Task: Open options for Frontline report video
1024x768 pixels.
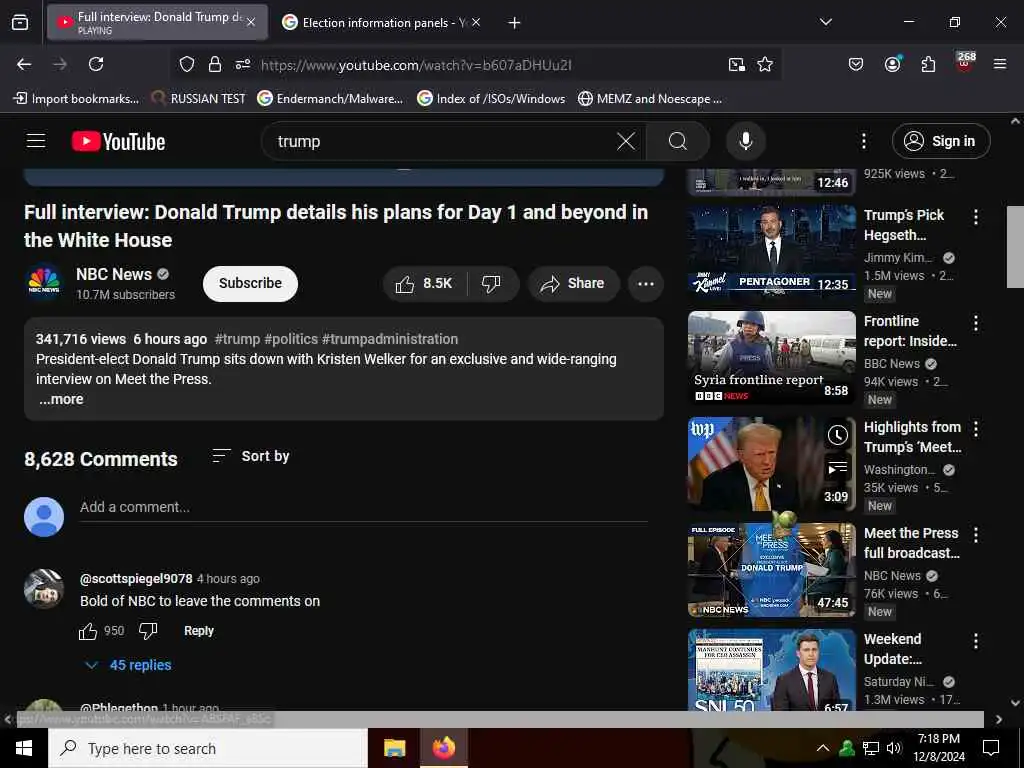Action: click(x=976, y=323)
